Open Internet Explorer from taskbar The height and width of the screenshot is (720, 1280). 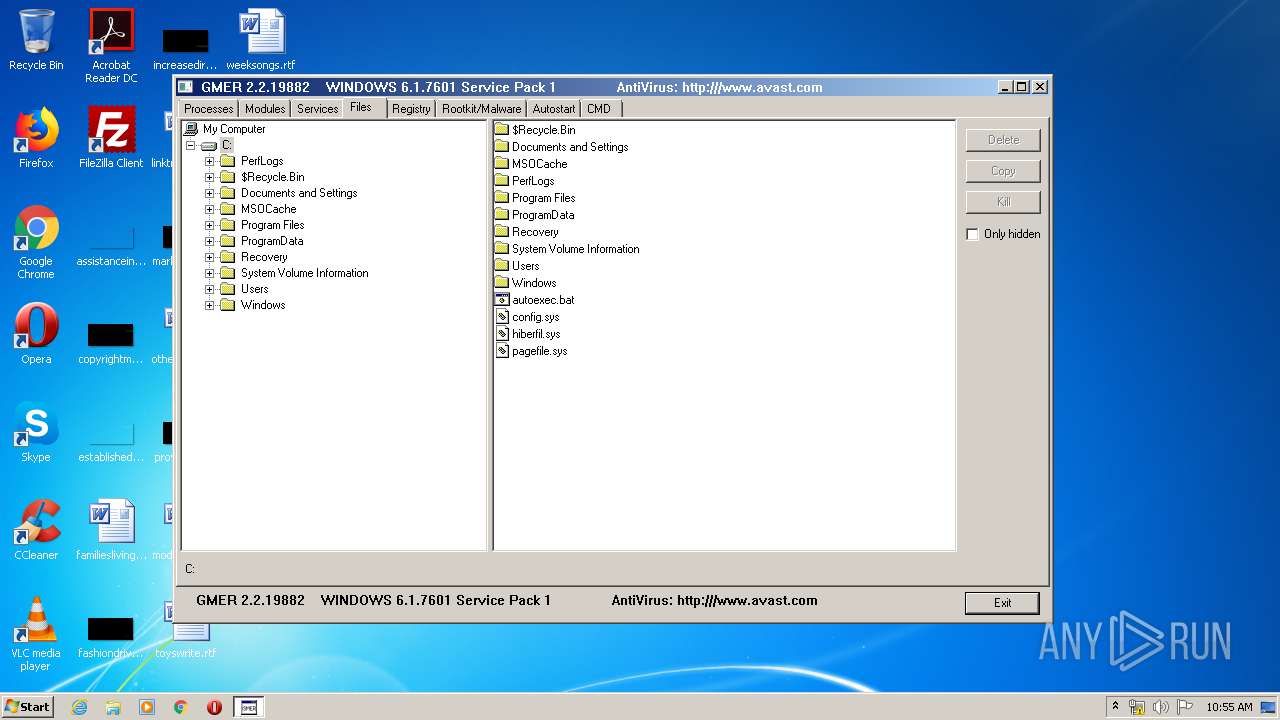tap(79, 707)
